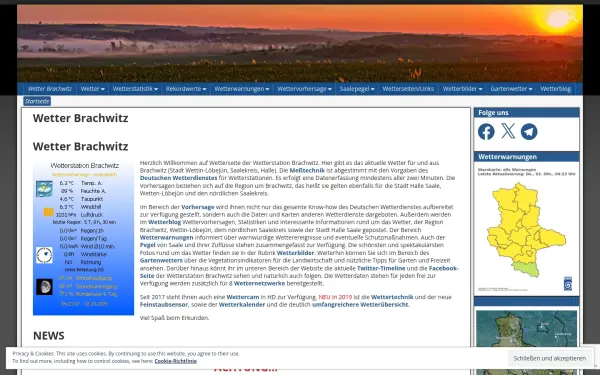Image resolution: width=600 pixels, height=375 pixels.
Task: Click the Luftdruck reading in the widget
Action: 79,215
